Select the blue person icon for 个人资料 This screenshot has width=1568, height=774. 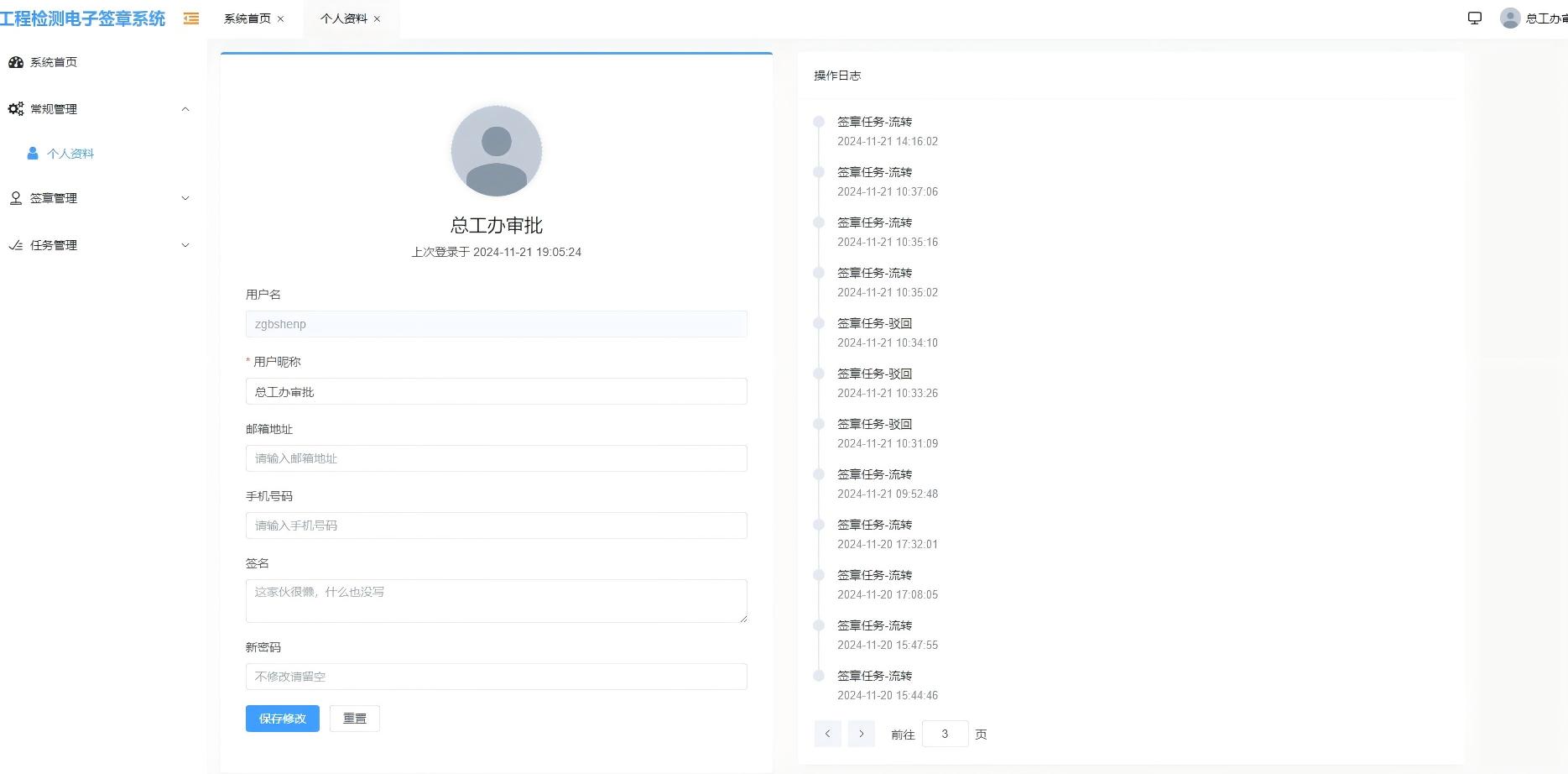pos(32,153)
